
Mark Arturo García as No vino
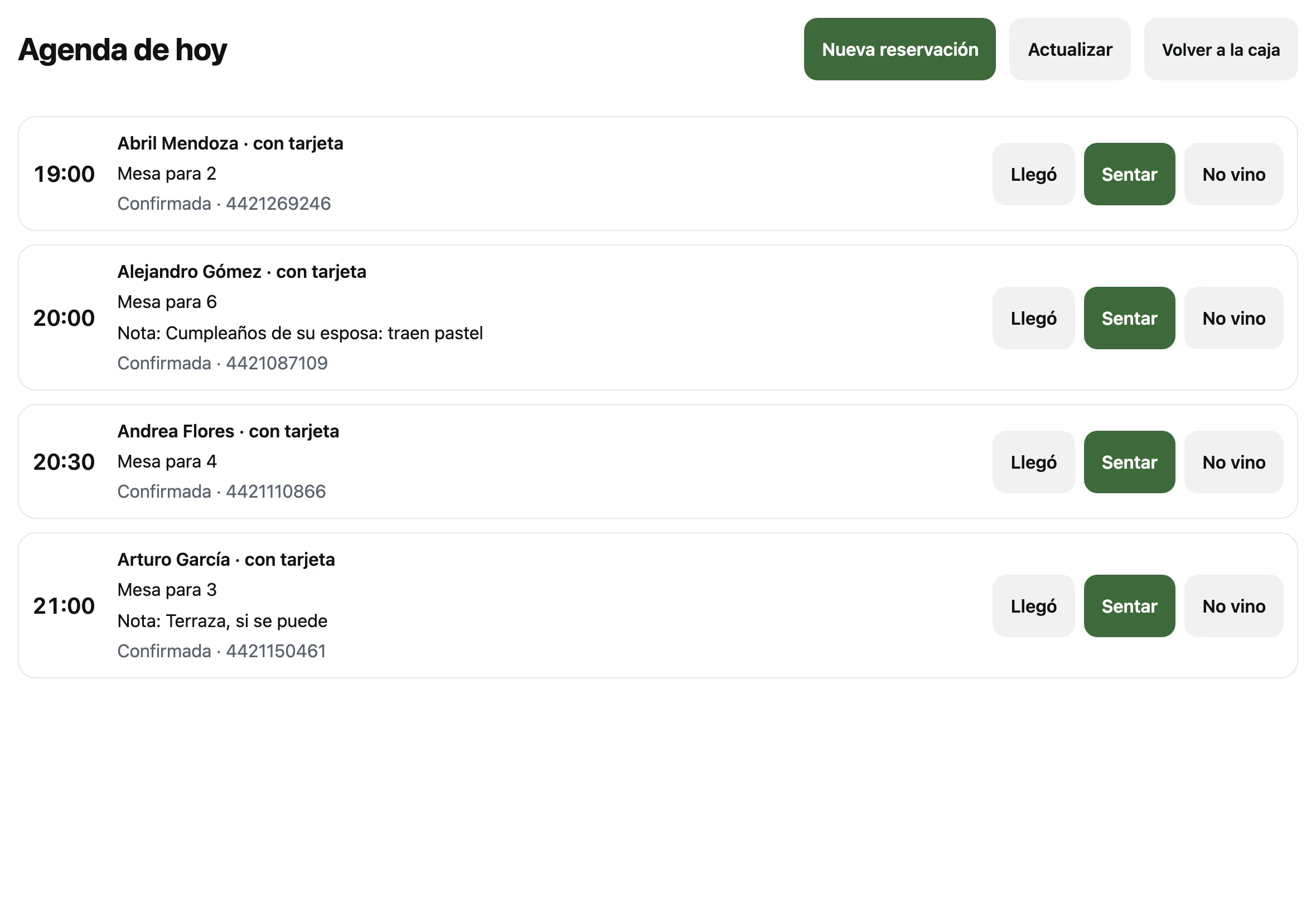(x=1233, y=605)
